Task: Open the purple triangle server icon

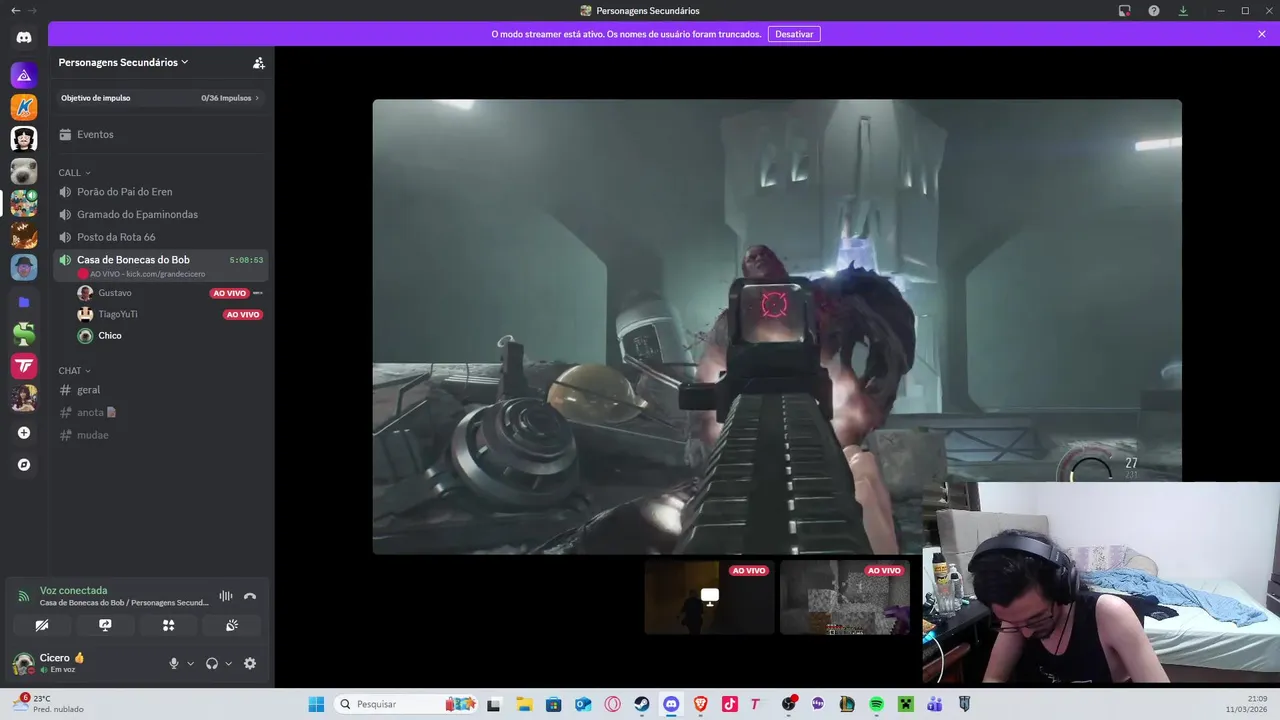Action: [24, 75]
